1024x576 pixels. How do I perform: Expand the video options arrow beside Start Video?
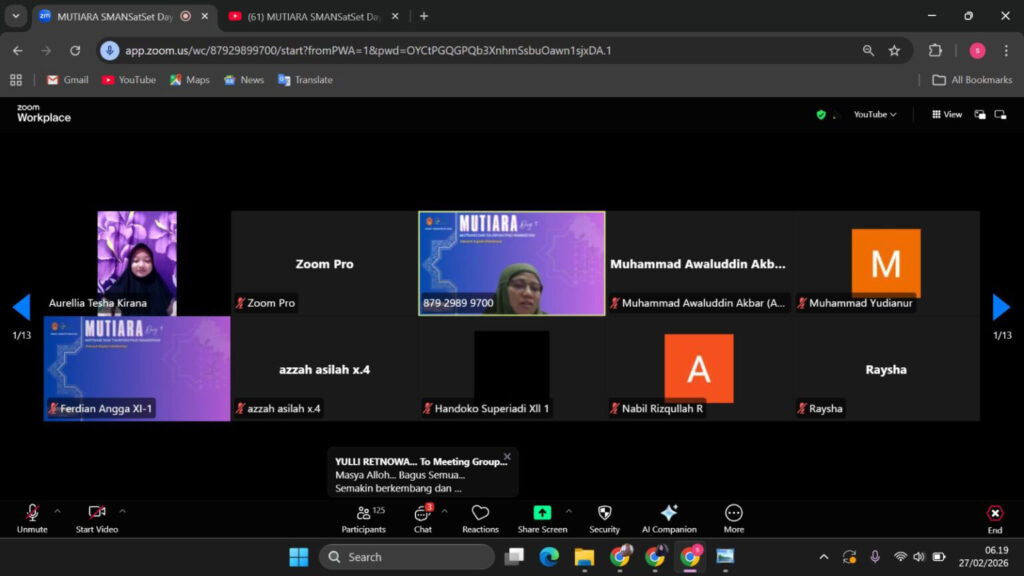tap(122, 511)
